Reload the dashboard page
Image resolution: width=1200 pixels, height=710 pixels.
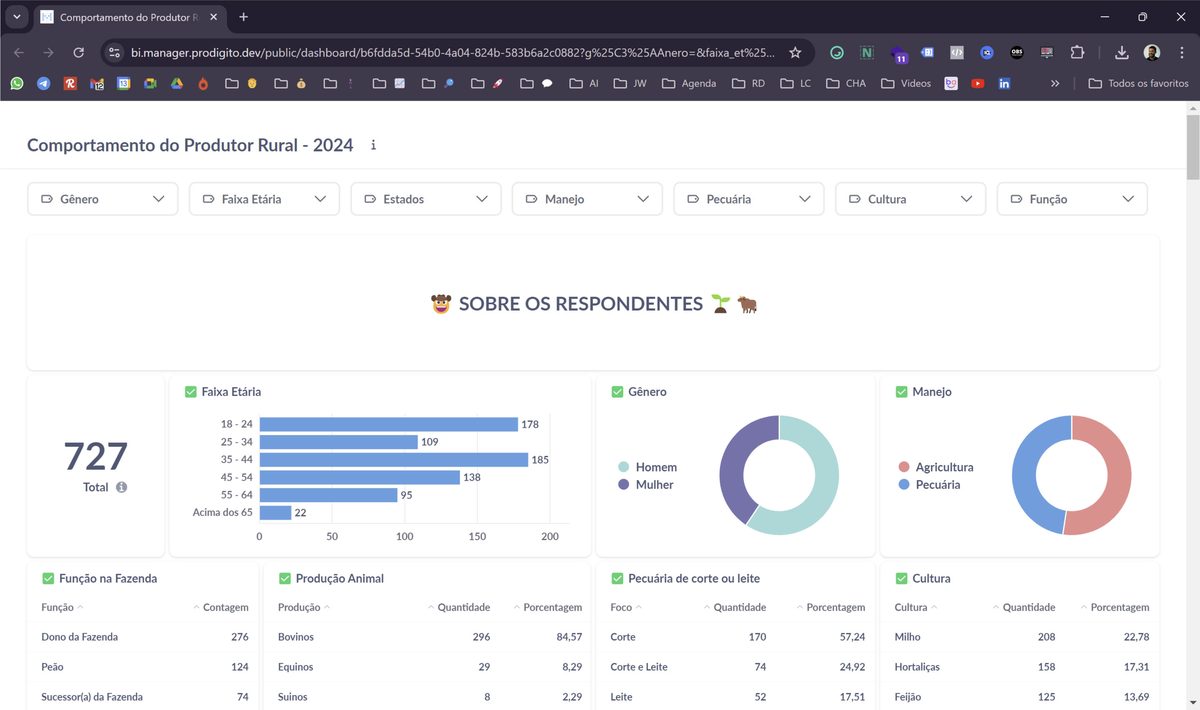[x=79, y=52]
